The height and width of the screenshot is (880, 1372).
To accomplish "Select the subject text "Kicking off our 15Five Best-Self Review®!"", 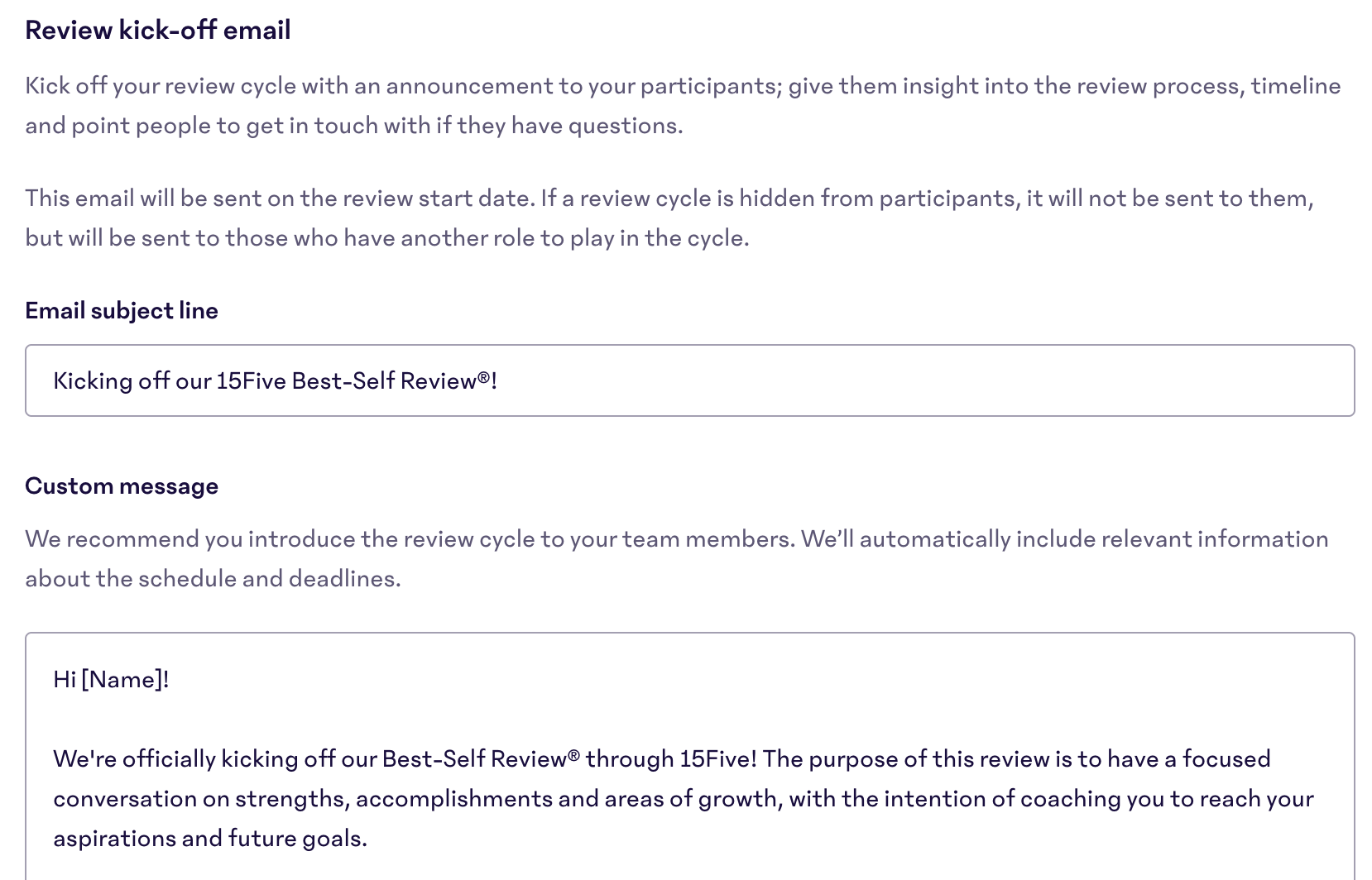I will [x=276, y=381].
